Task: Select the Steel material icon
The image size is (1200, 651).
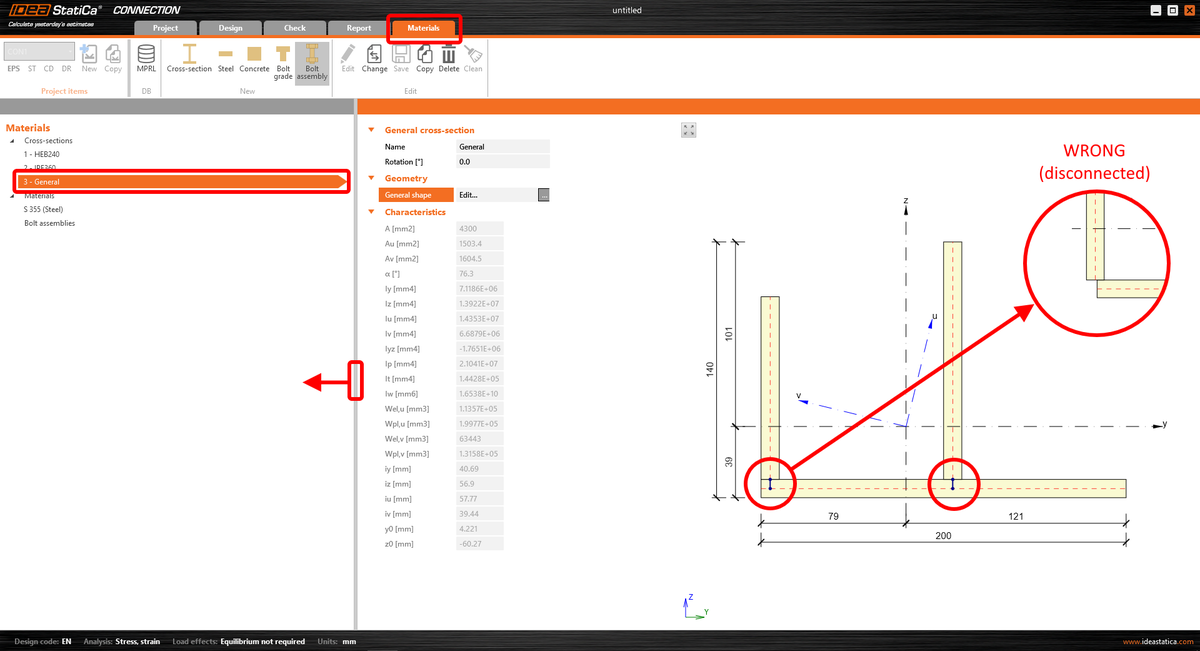Action: [225, 55]
